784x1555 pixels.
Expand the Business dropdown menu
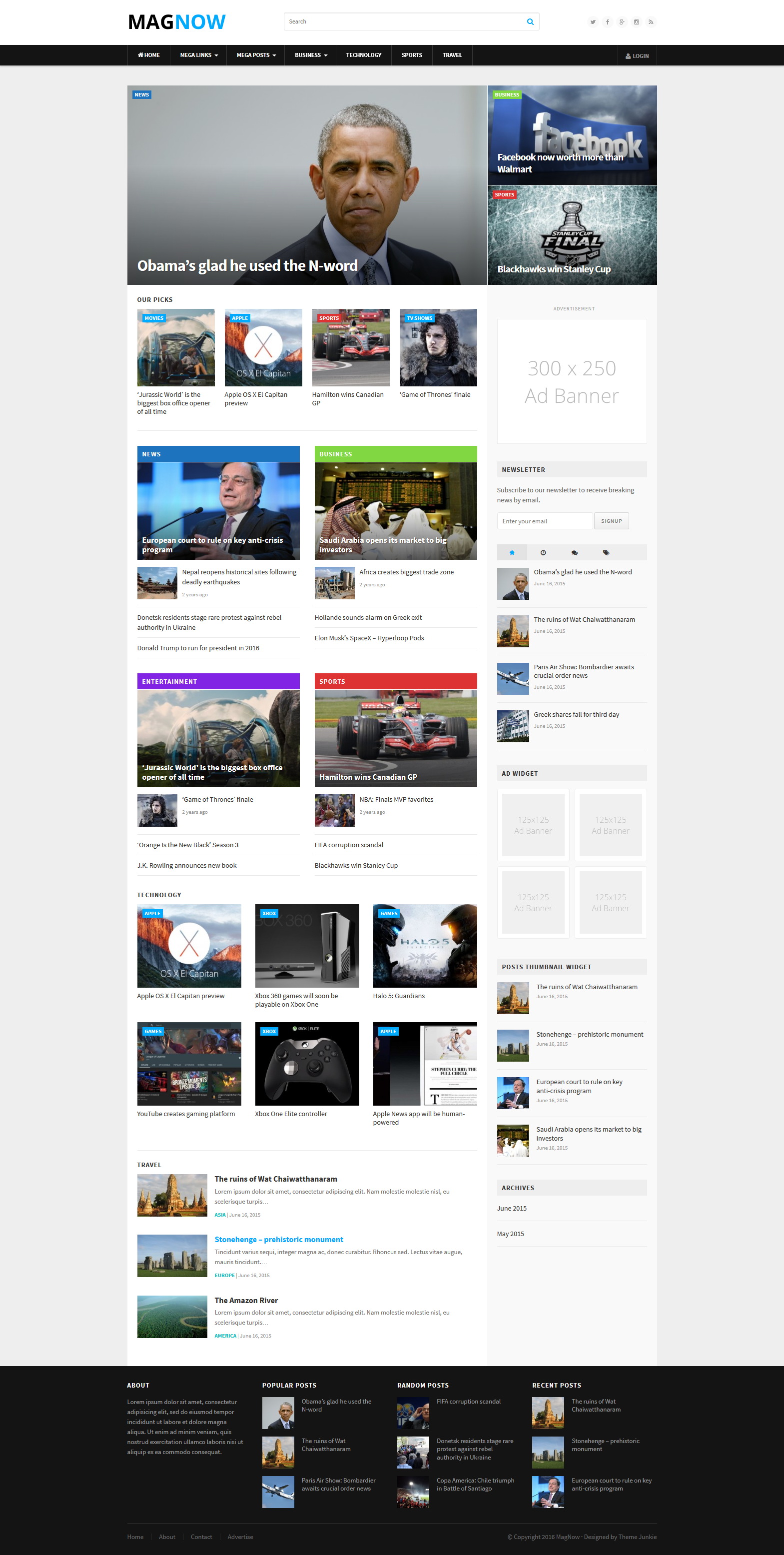point(311,55)
